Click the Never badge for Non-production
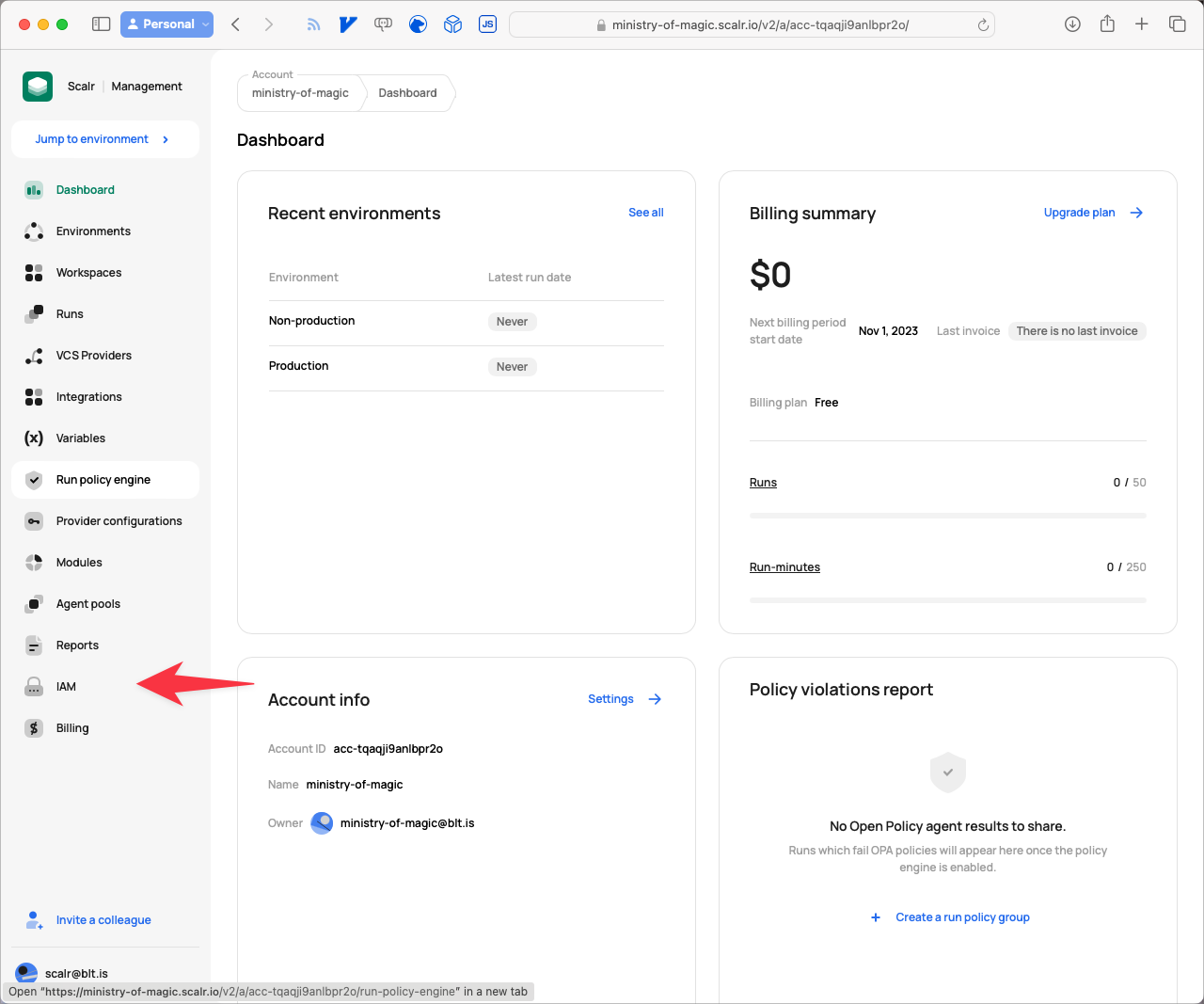The width and height of the screenshot is (1204, 1004). pos(512,322)
